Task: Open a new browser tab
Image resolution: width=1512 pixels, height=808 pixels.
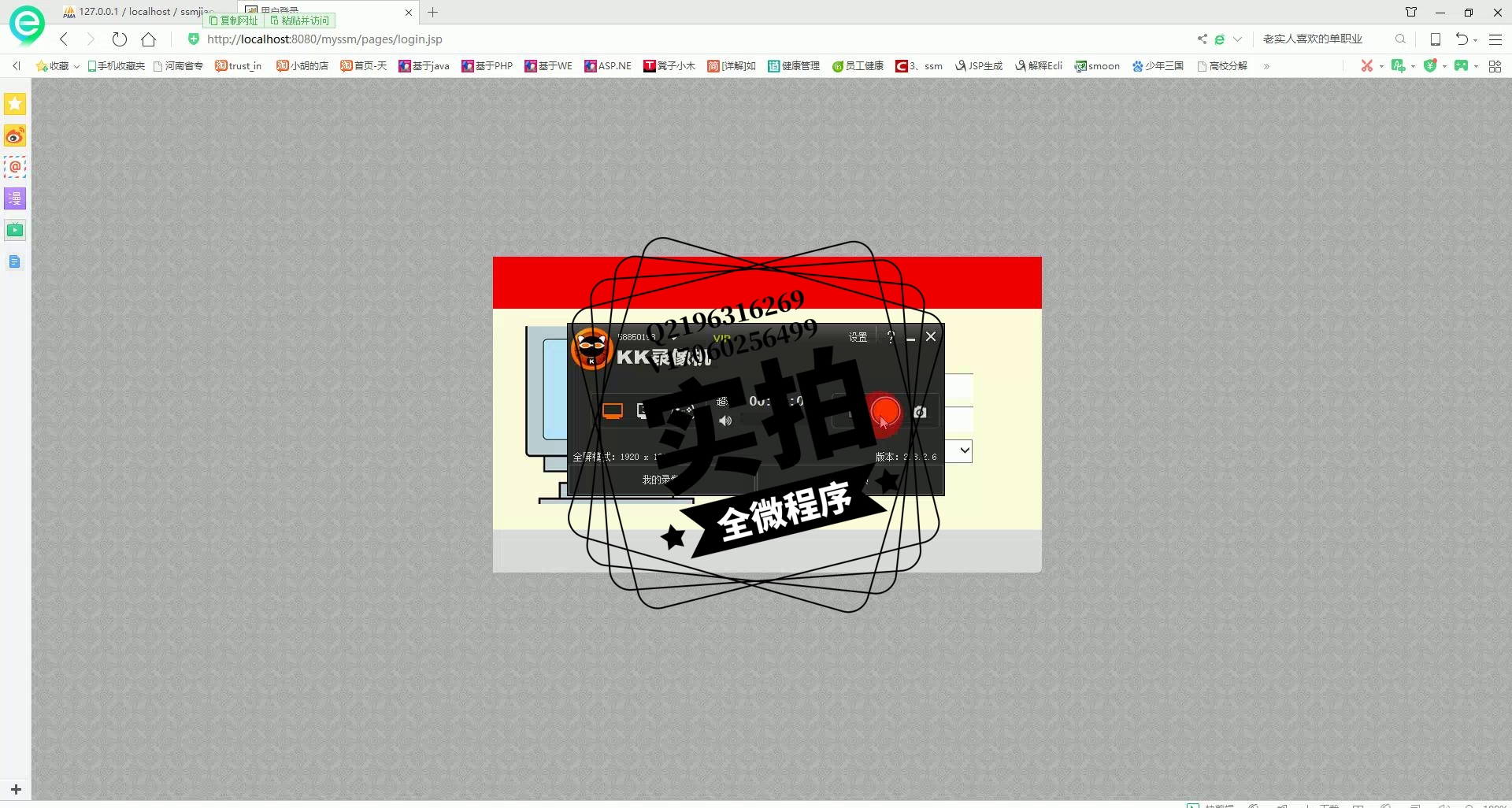Action: click(432, 12)
